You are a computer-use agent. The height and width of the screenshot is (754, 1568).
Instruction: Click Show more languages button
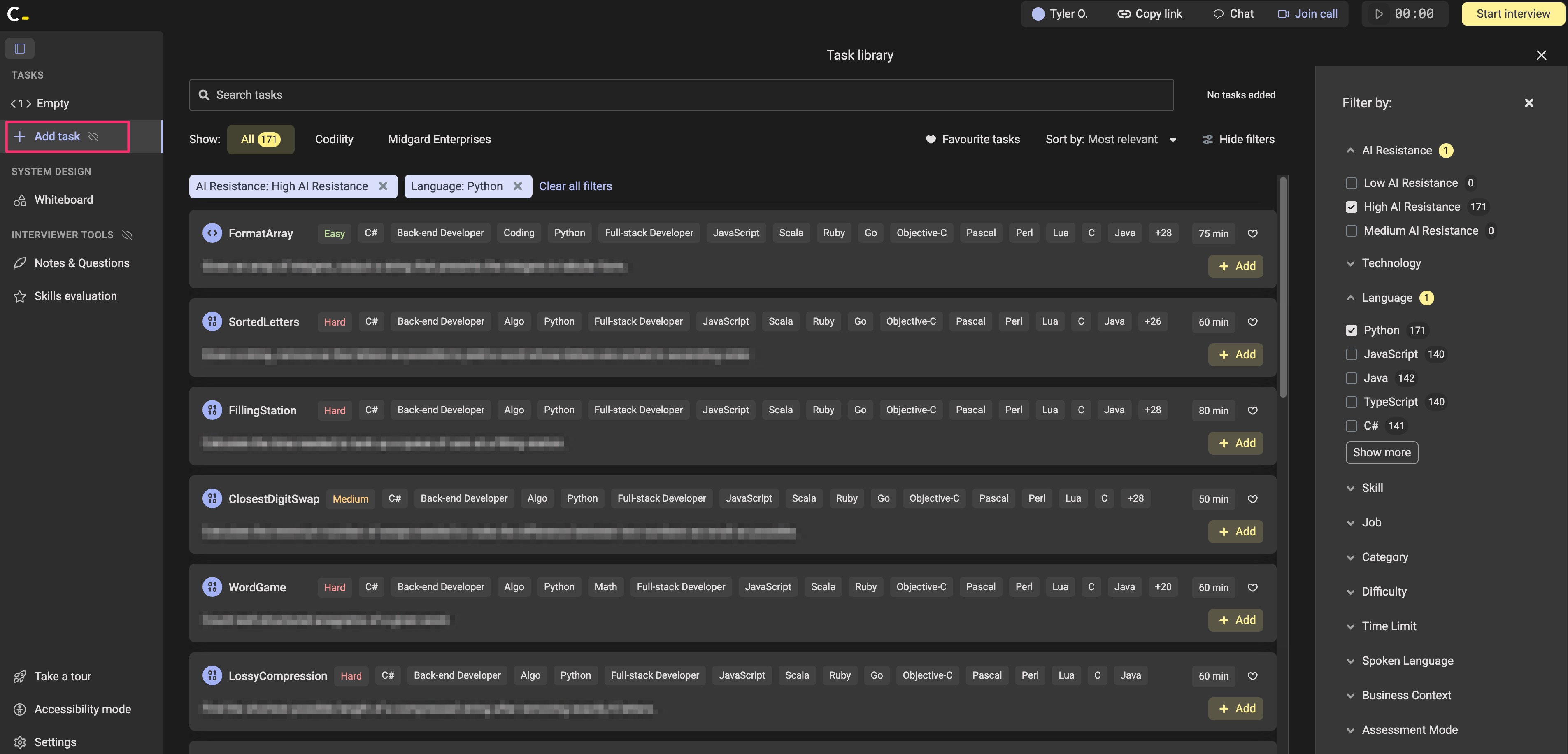click(x=1382, y=453)
